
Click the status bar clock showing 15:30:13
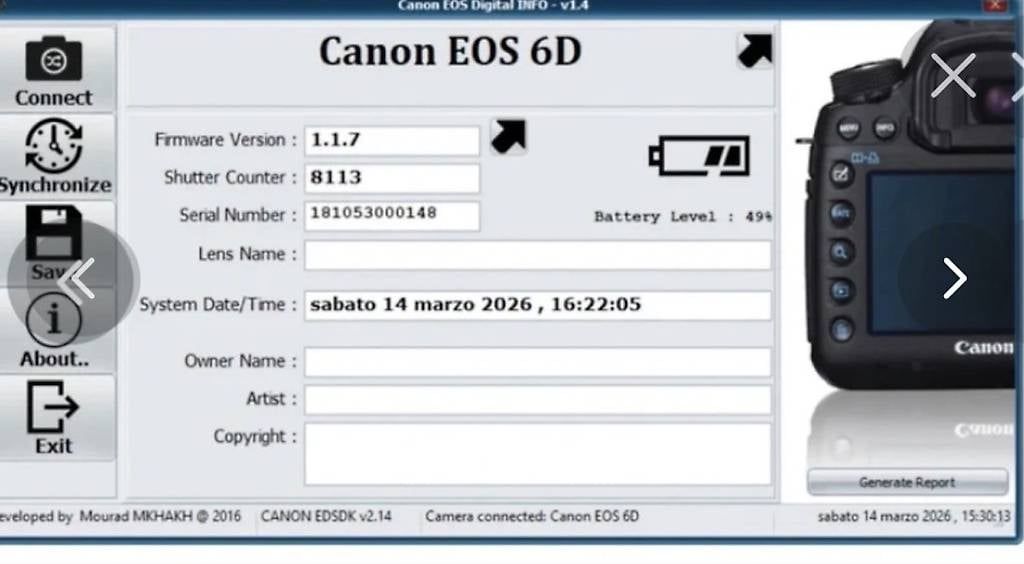914,516
